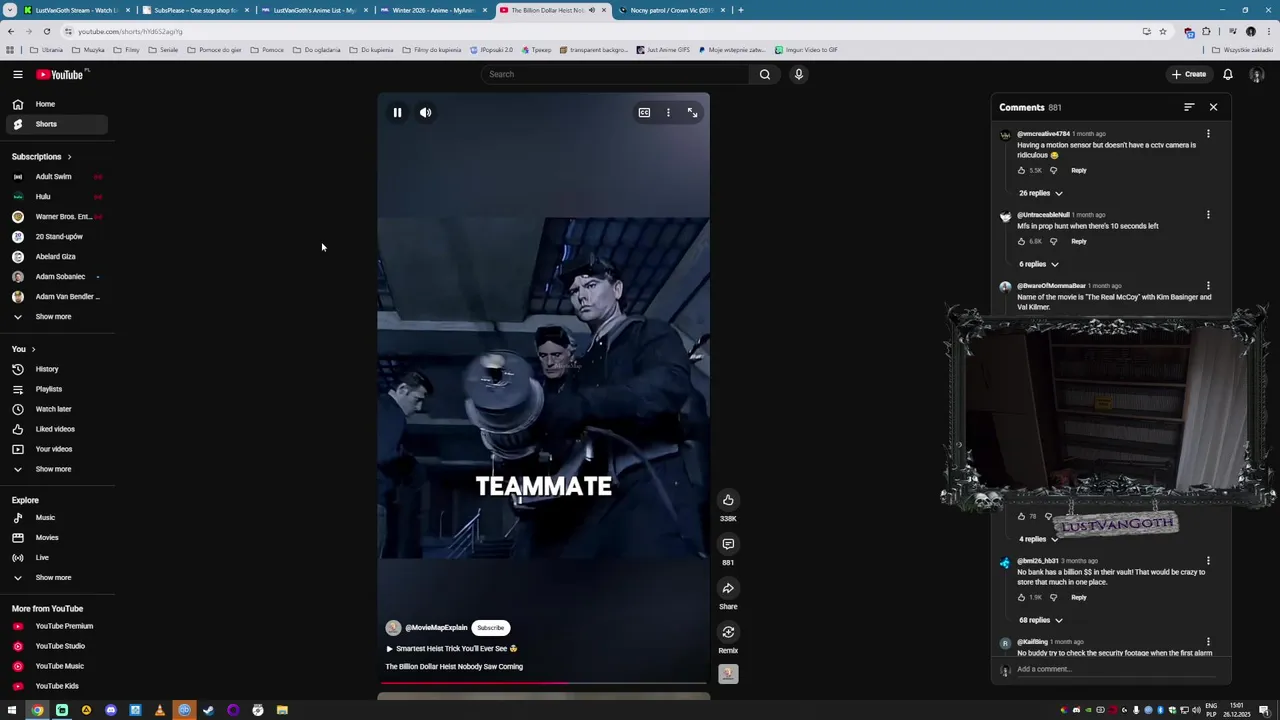Open Liked videos in the sidebar

[56, 429]
